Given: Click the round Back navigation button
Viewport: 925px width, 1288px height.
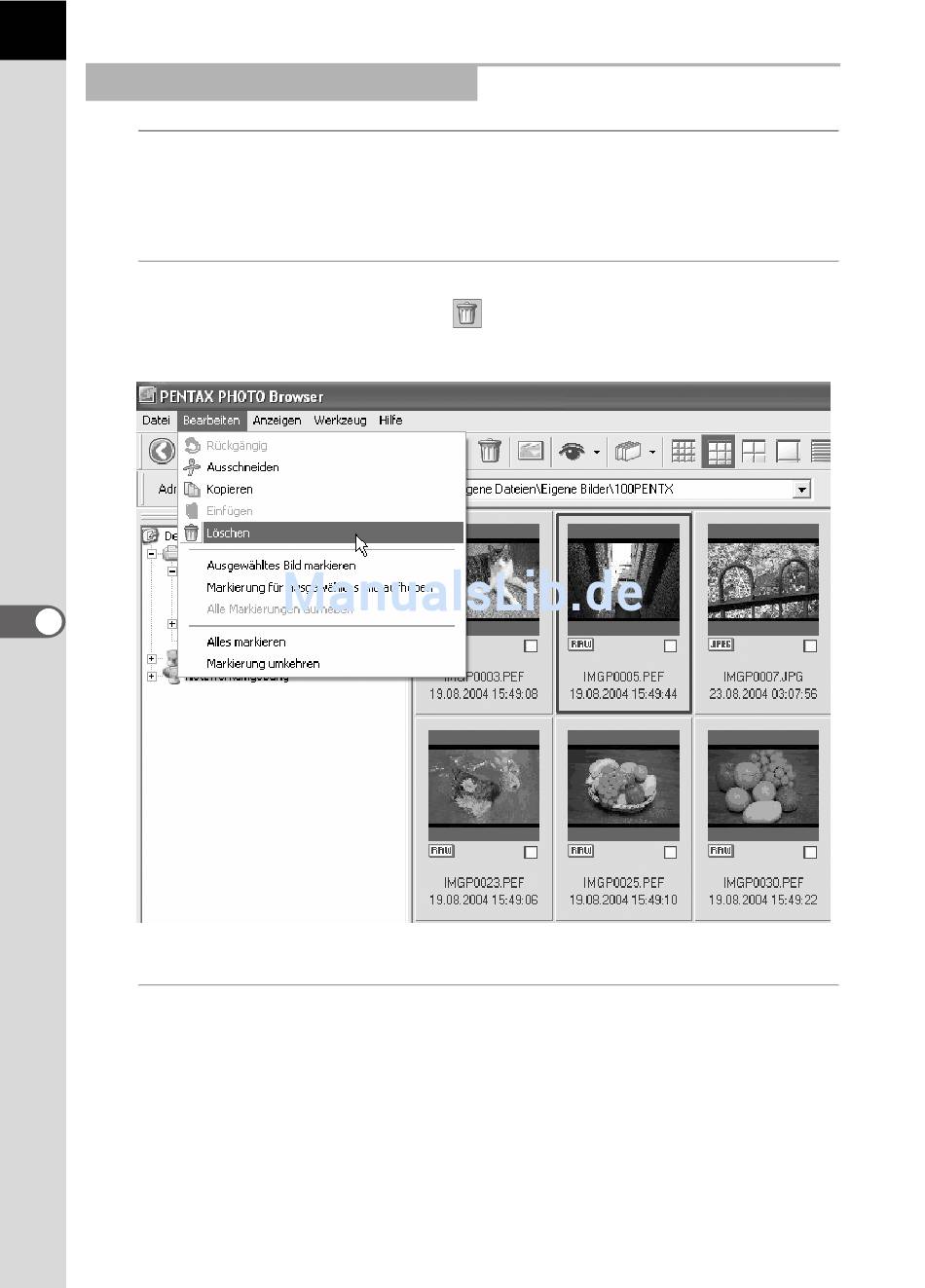Looking at the screenshot, I should (162, 451).
